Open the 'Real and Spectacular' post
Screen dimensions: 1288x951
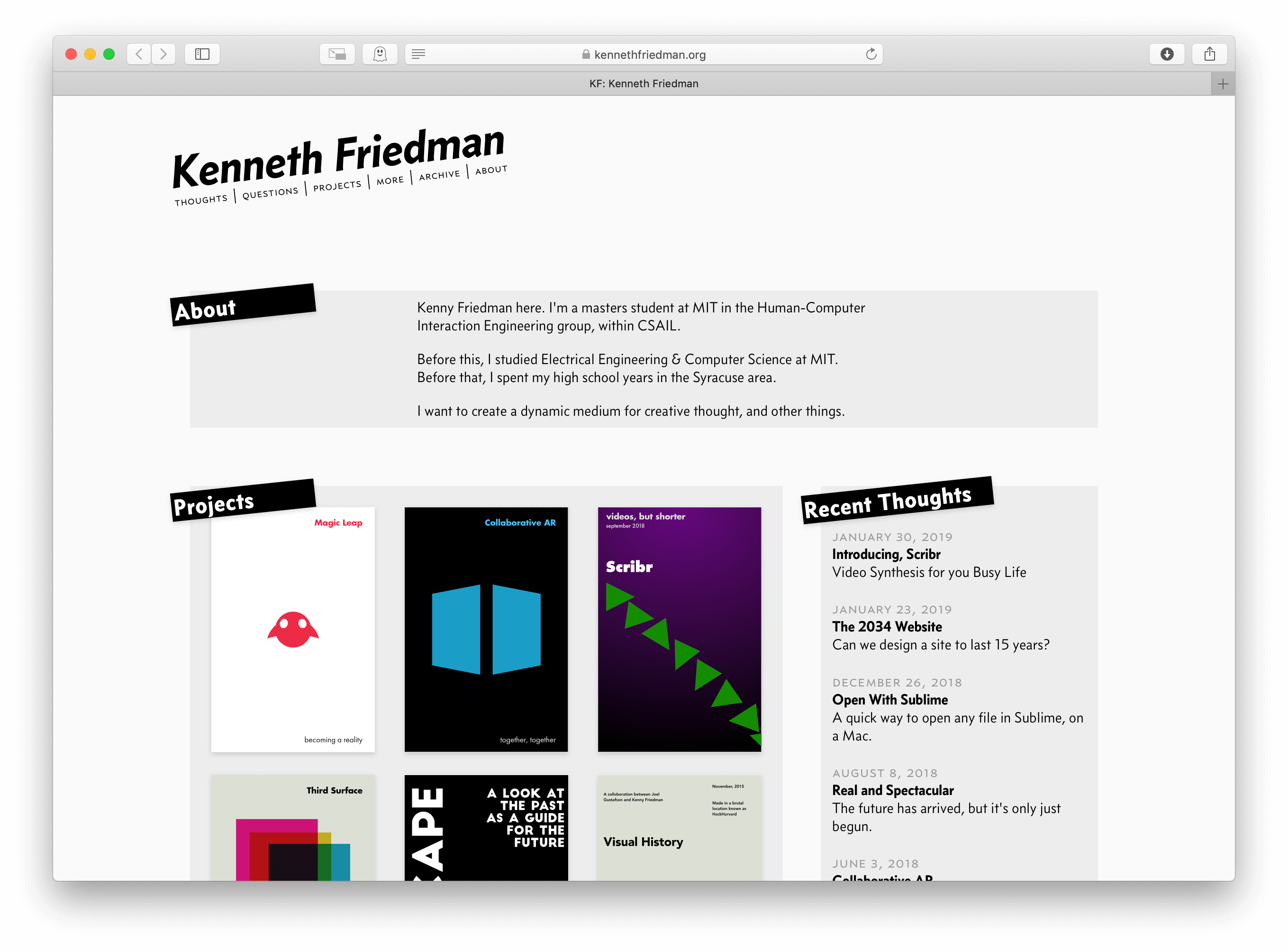click(x=893, y=790)
